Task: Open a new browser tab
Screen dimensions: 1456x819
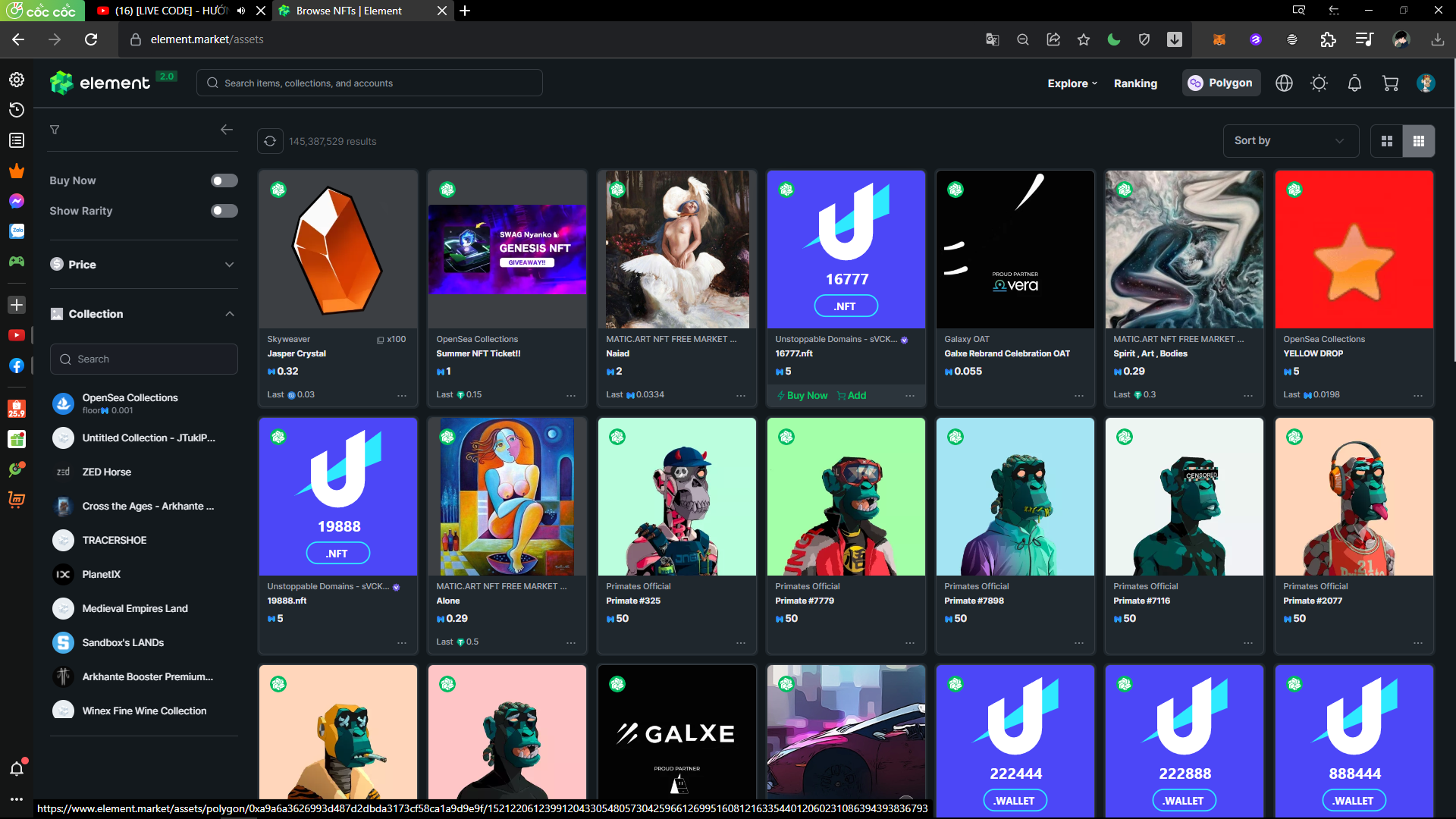Action: coord(465,11)
